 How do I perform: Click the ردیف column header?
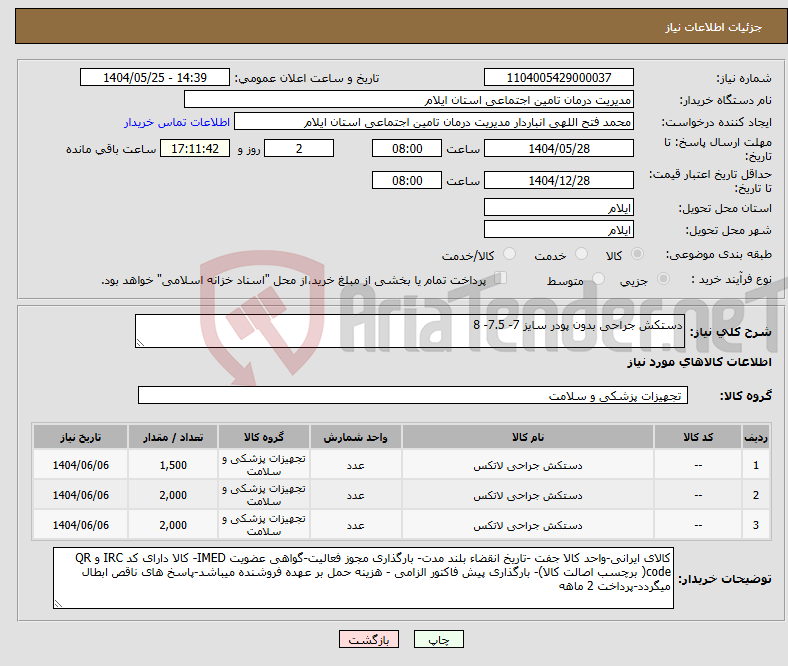click(756, 437)
